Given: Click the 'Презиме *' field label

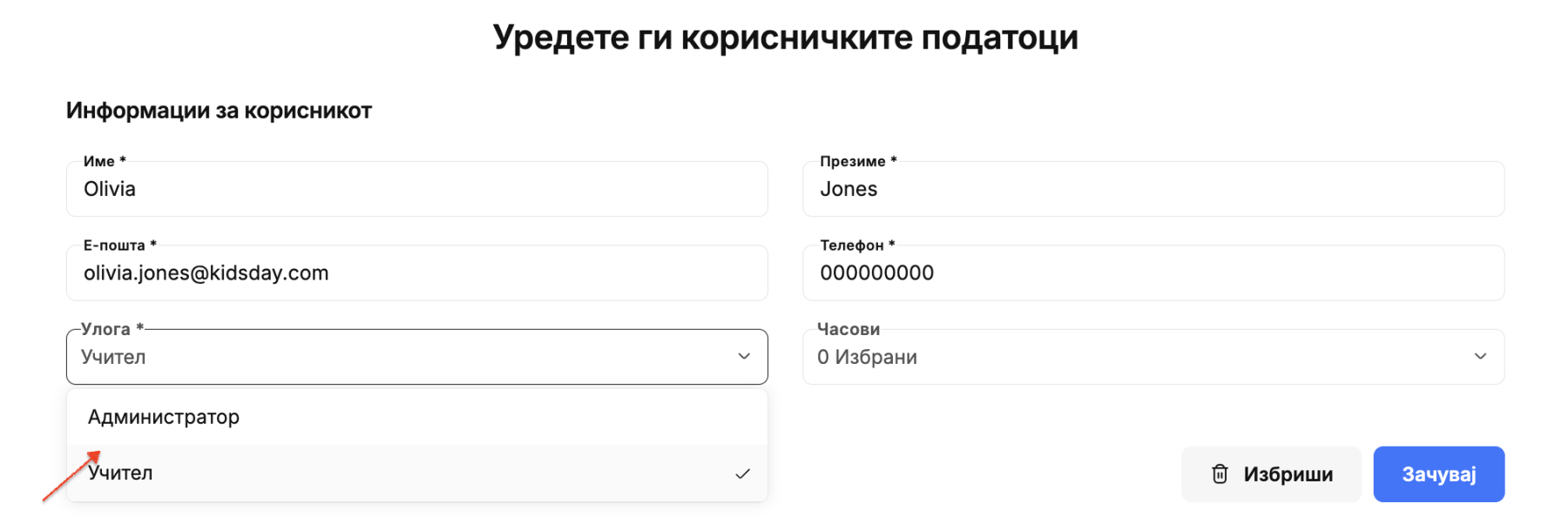Looking at the screenshot, I should coord(858,161).
